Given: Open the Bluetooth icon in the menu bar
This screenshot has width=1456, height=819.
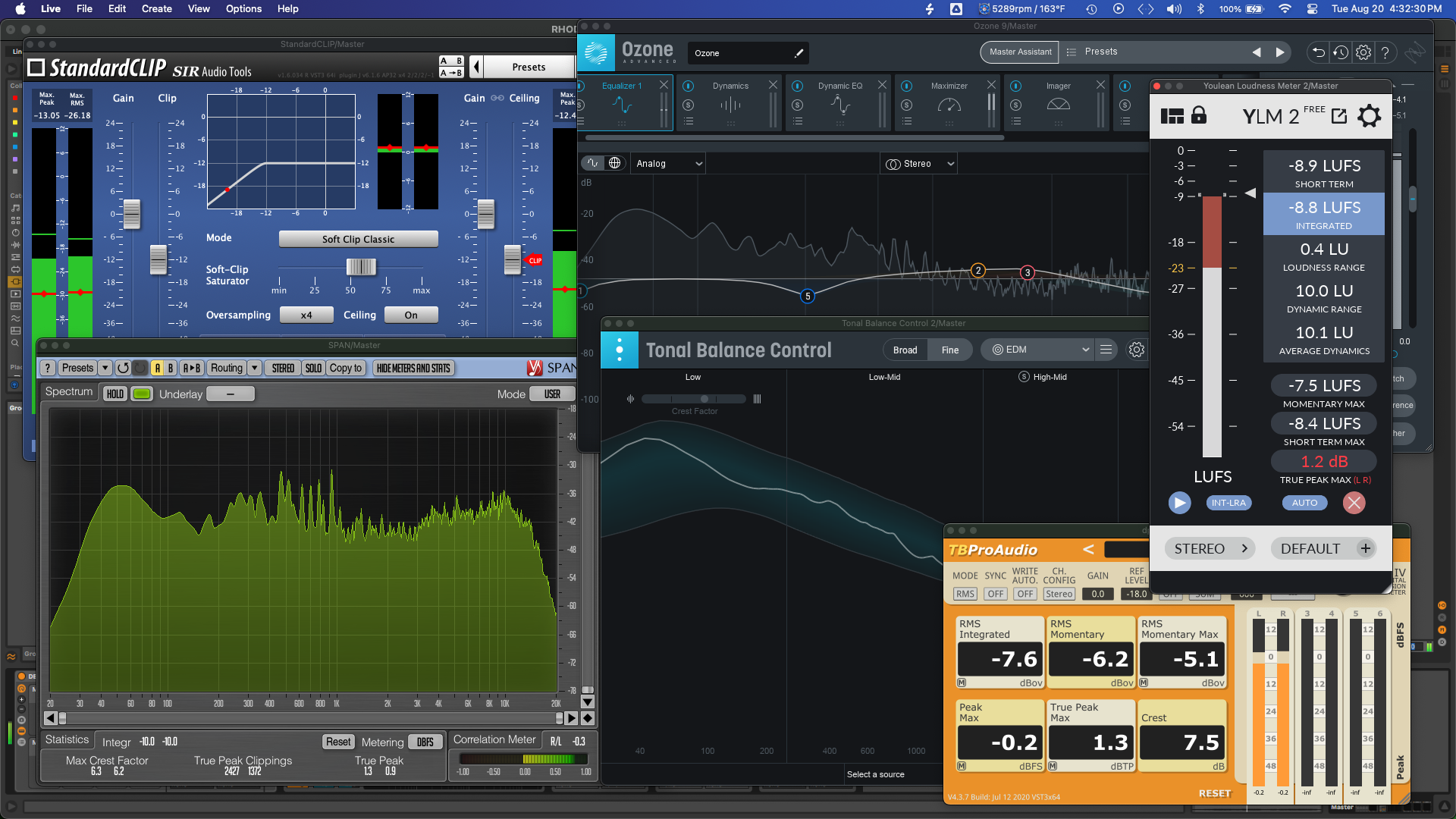Looking at the screenshot, I should (x=1200, y=9).
